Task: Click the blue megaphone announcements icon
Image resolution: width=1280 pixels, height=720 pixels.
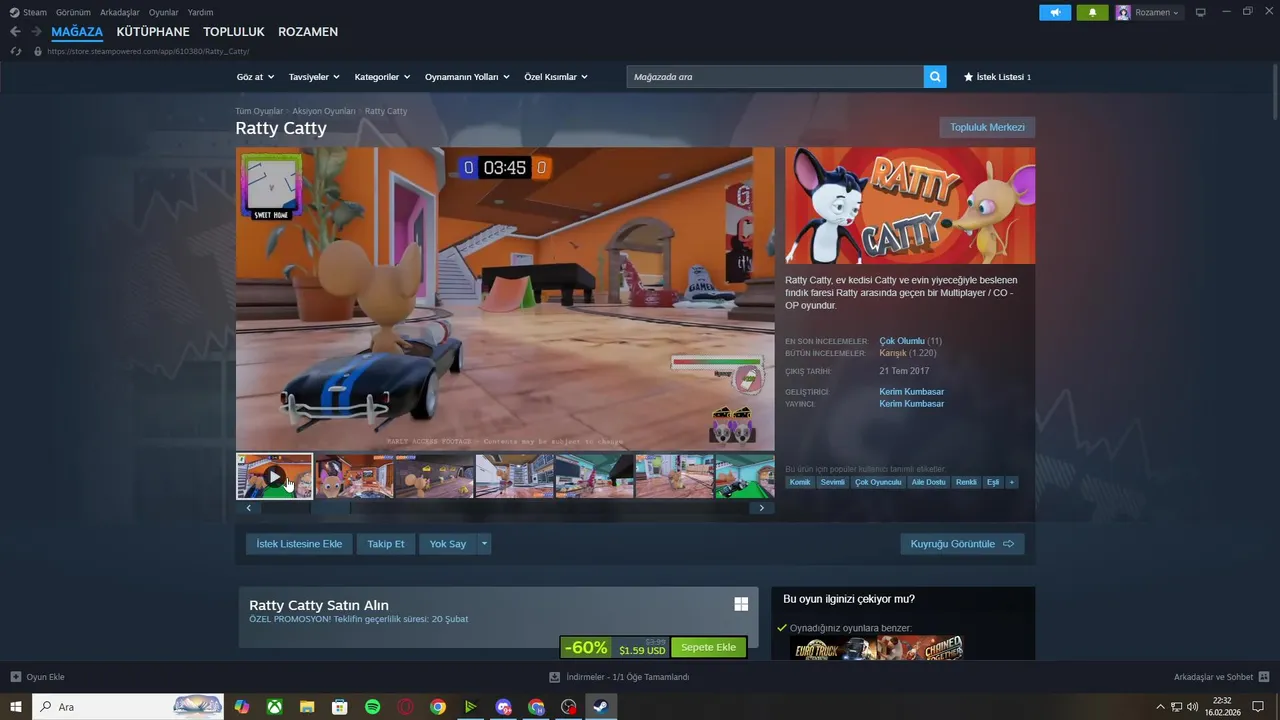Action: 1055,12
